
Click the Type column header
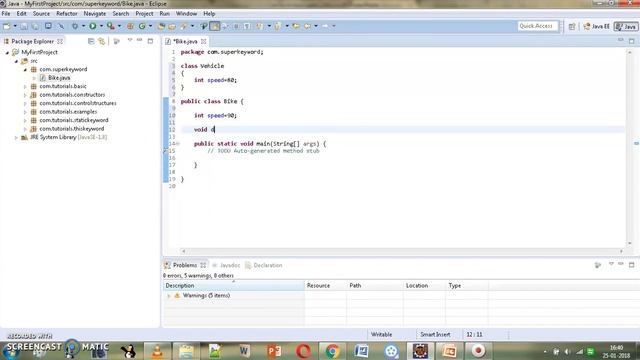coord(467,286)
